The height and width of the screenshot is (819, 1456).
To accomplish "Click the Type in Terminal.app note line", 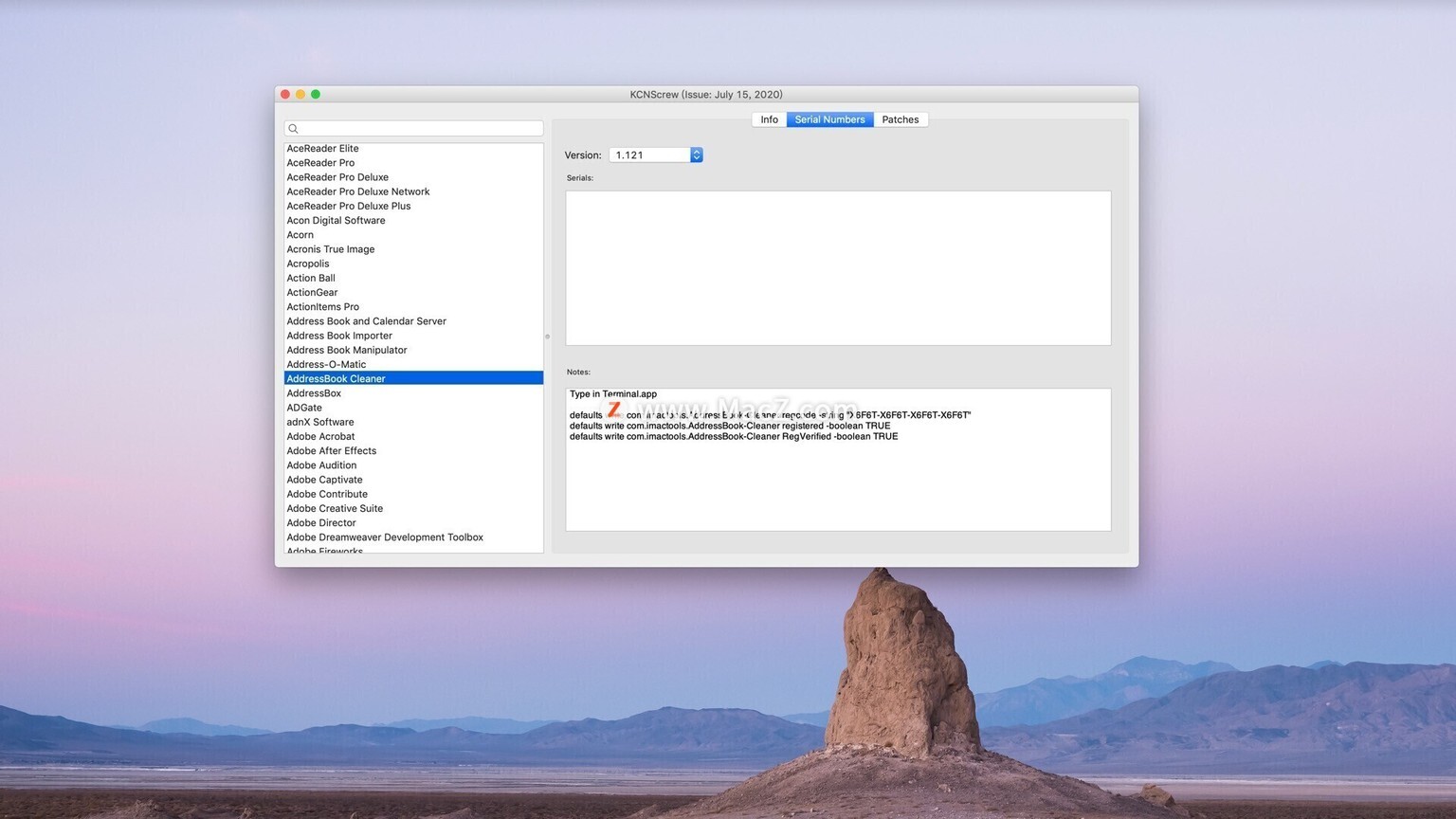I will pyautogui.click(x=613, y=393).
